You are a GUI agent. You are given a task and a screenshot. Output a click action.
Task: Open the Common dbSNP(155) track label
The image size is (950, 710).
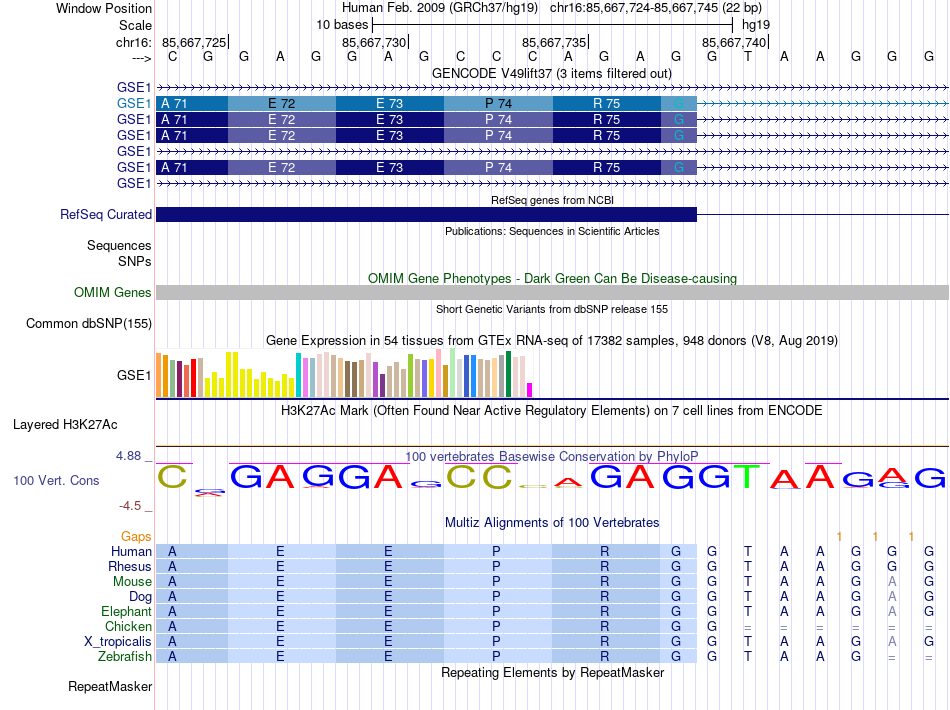pos(89,323)
